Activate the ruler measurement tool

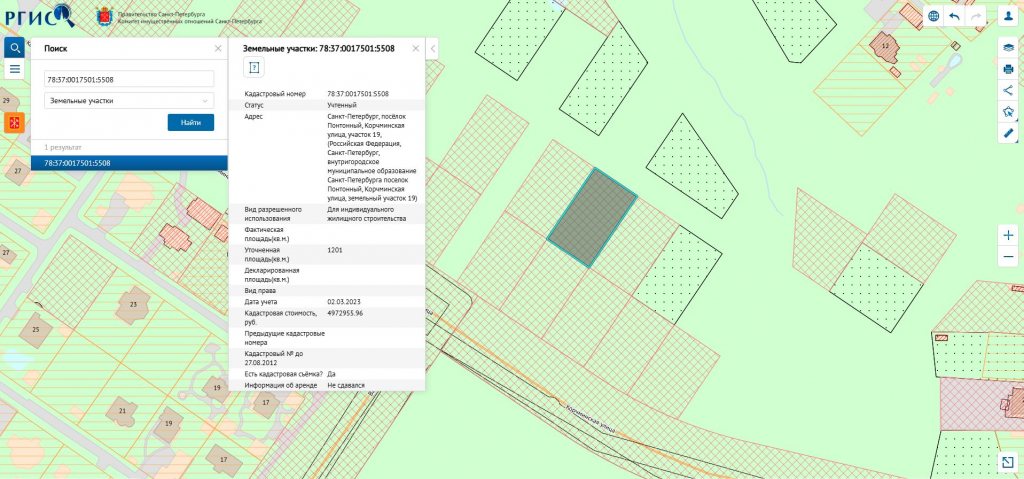click(1008, 133)
